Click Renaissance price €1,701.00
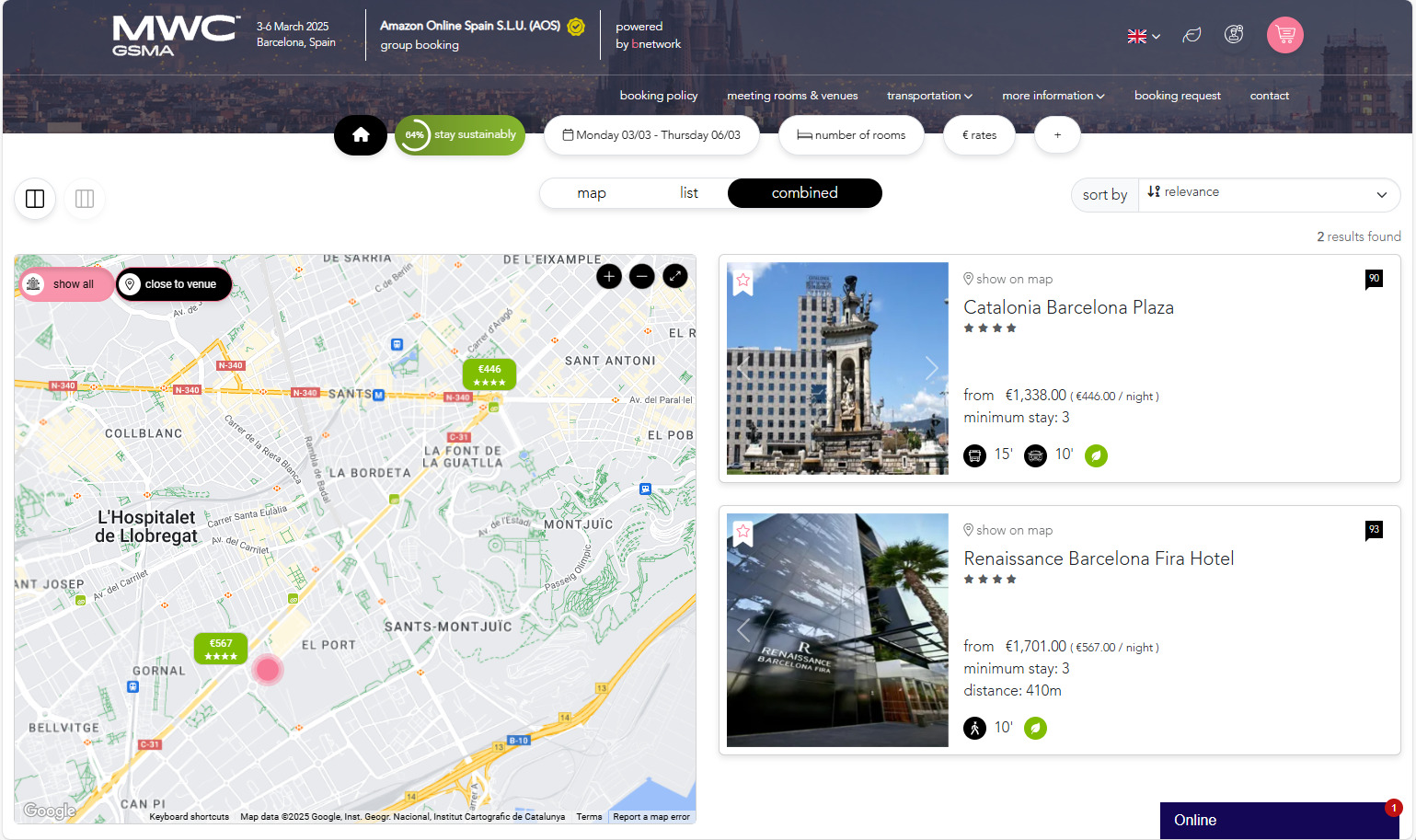Image resolution: width=1416 pixels, height=840 pixels. 1036,646
